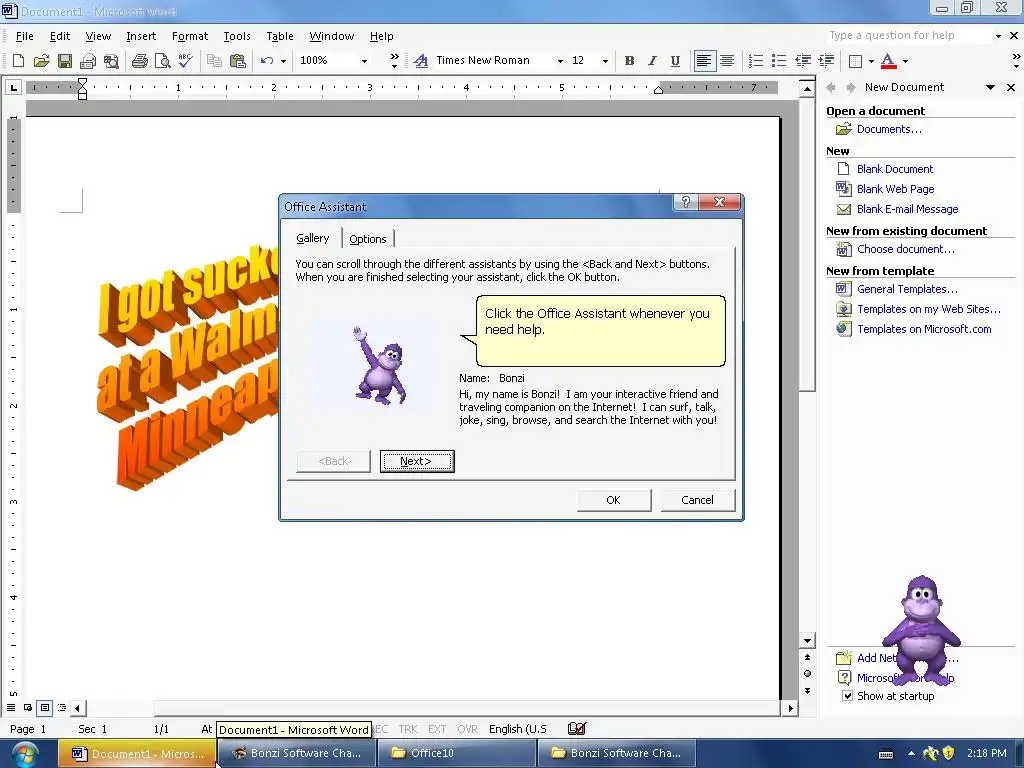
Task: Click Next to see another assistant
Action: 417,461
